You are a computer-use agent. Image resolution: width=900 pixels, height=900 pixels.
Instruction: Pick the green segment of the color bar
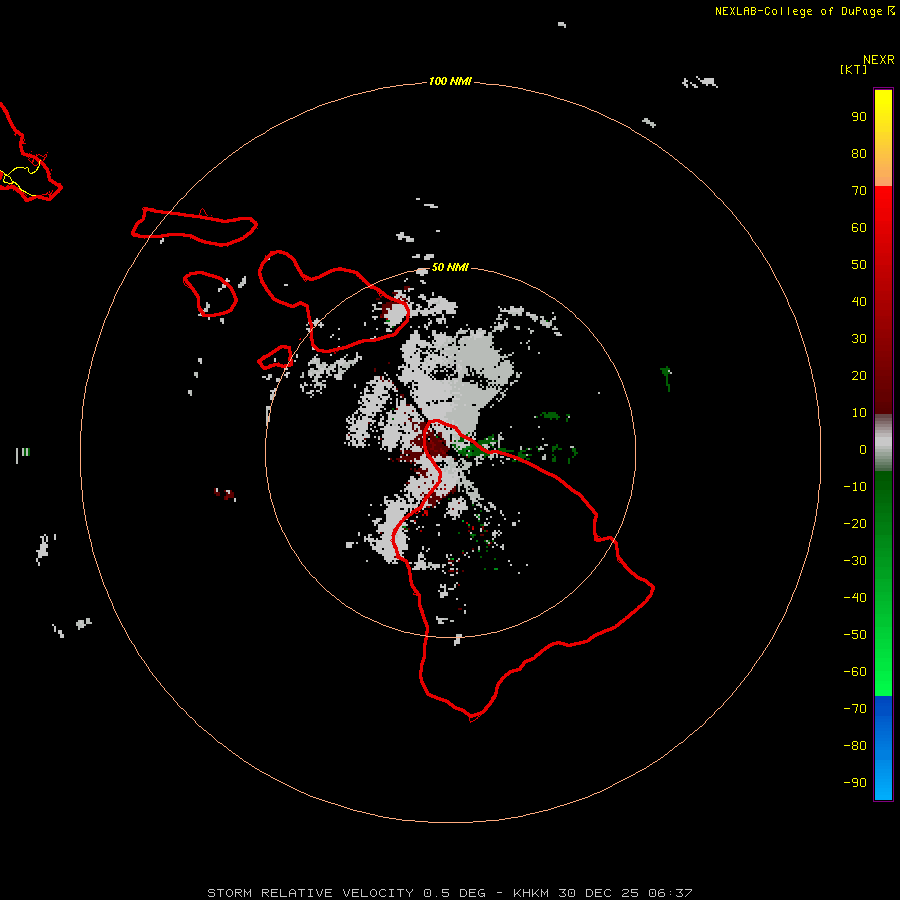[883, 583]
